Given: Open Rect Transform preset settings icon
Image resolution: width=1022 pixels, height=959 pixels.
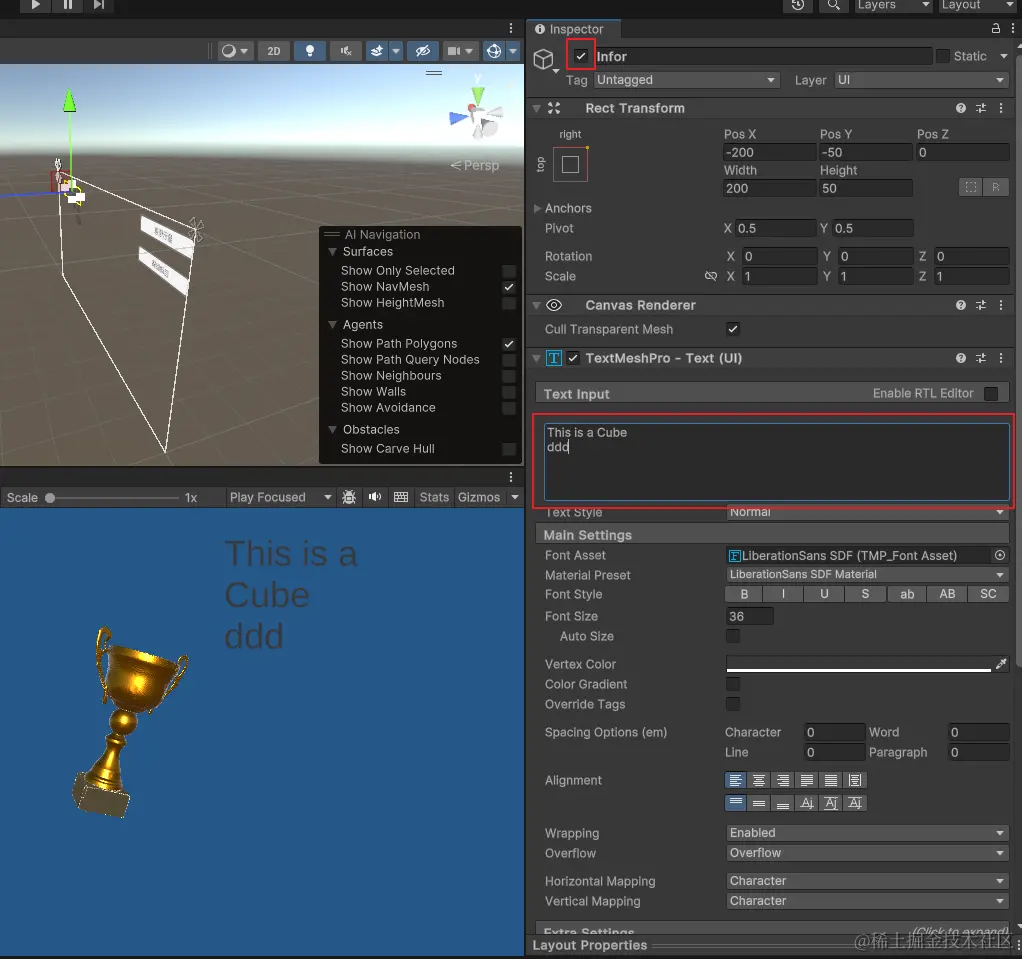Looking at the screenshot, I should coord(981,108).
